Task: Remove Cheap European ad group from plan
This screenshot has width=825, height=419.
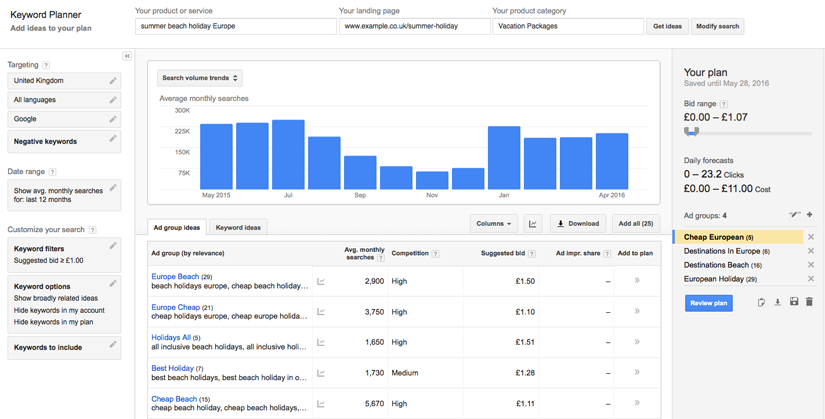Action: pyautogui.click(x=811, y=237)
